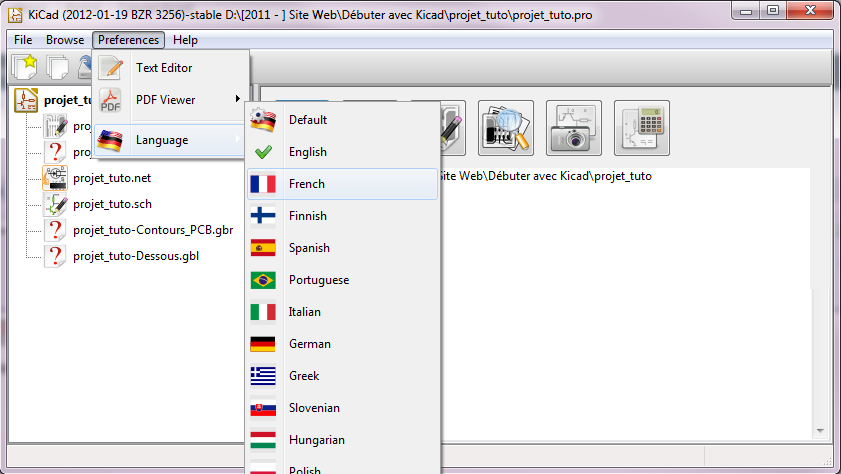Click the Default language gear-flag icon

click(x=263, y=120)
